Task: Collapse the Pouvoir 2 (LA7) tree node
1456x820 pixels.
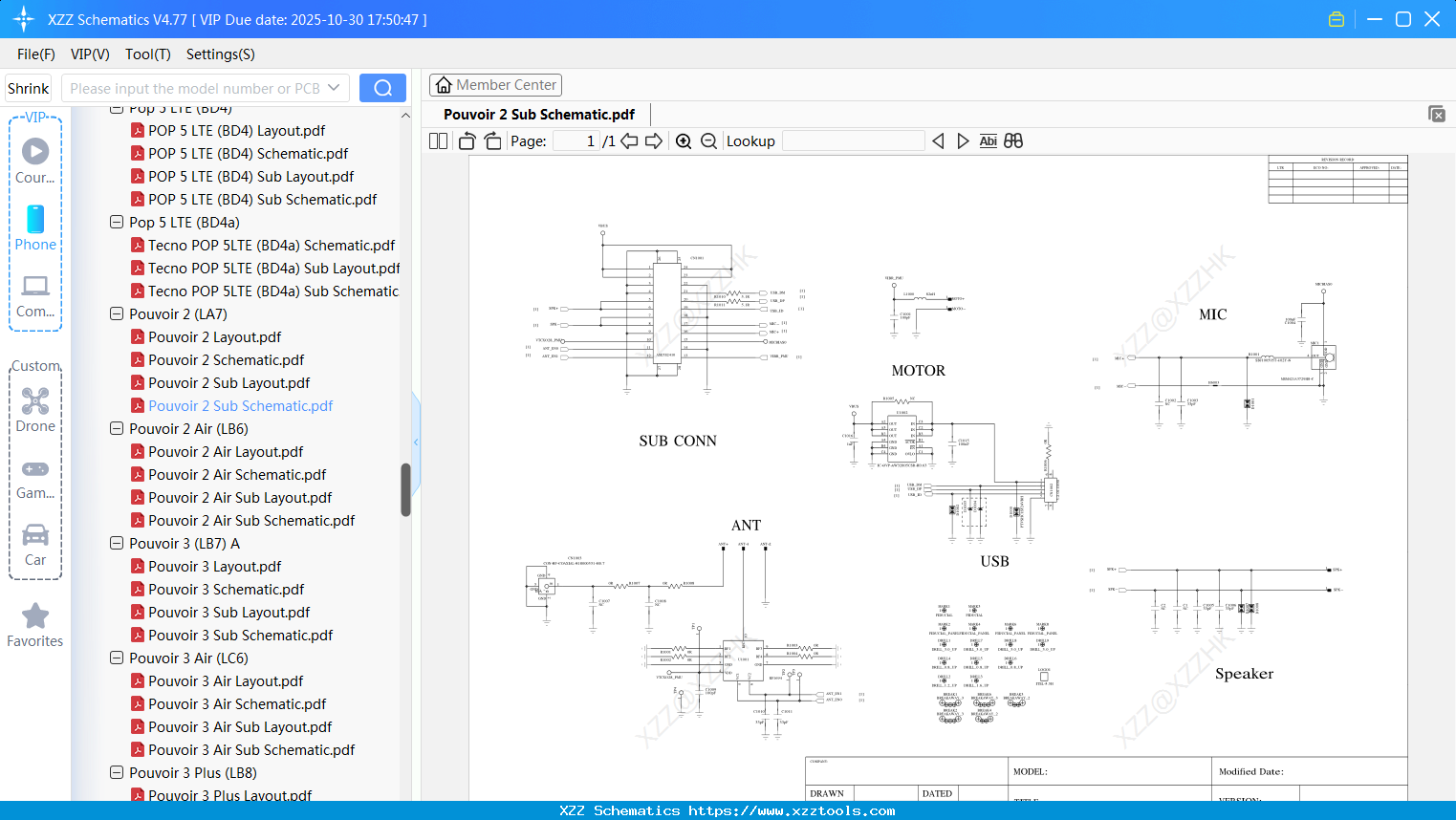Action: 115,313
